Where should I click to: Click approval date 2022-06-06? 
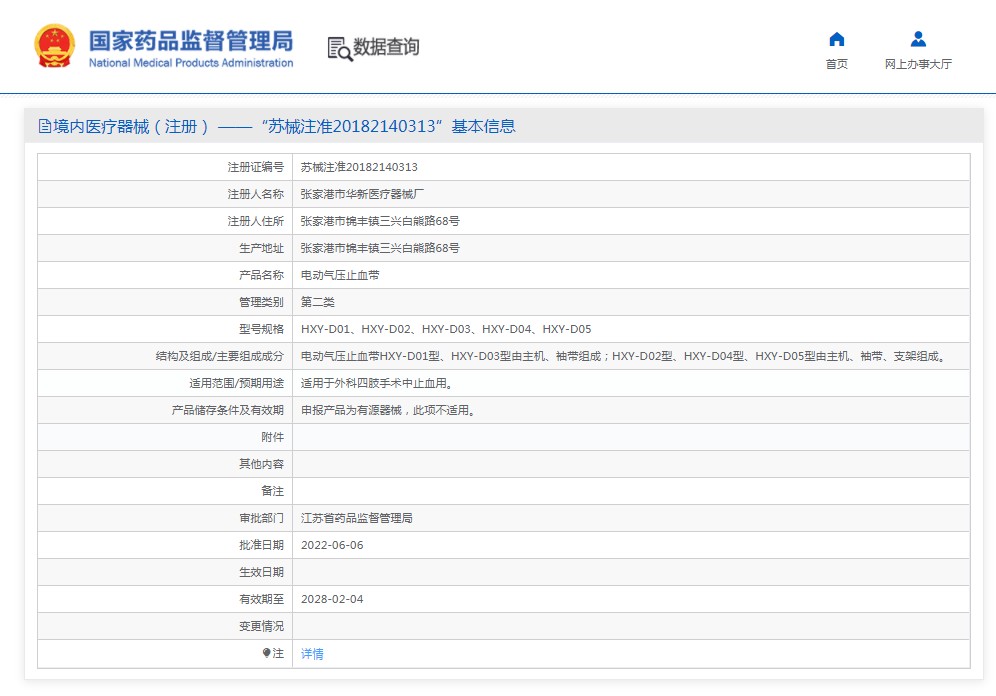coord(332,545)
